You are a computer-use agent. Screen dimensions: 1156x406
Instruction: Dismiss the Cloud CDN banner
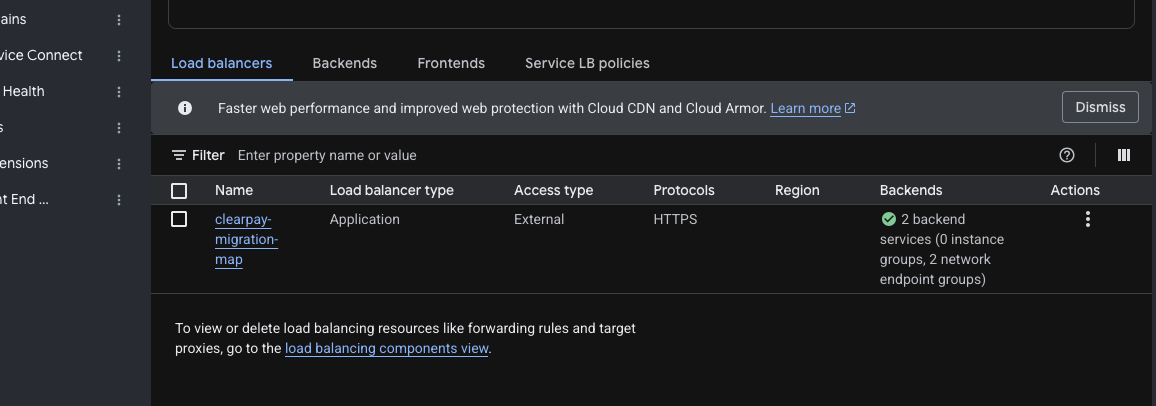(1100, 108)
